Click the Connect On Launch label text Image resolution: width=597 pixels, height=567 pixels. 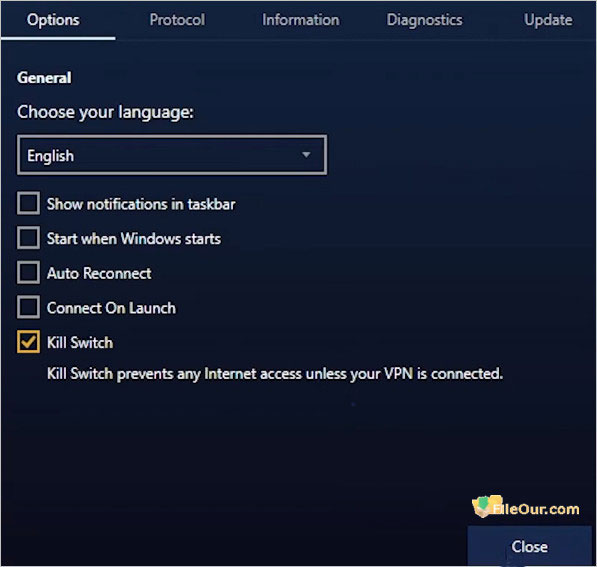pos(111,308)
